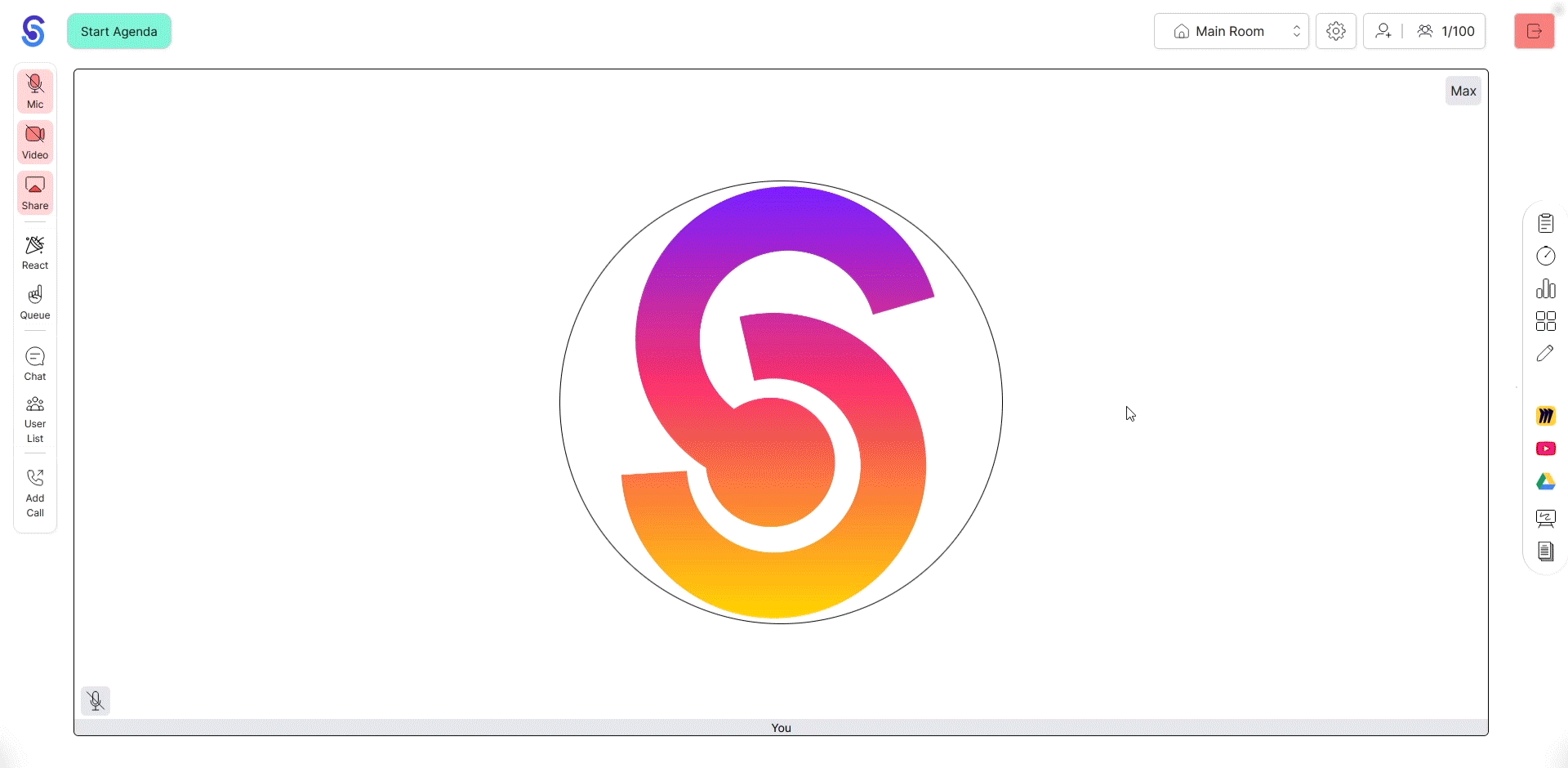This screenshot has height=768, width=1568.
Task: Click the main video tile avatar
Action: tap(782, 402)
